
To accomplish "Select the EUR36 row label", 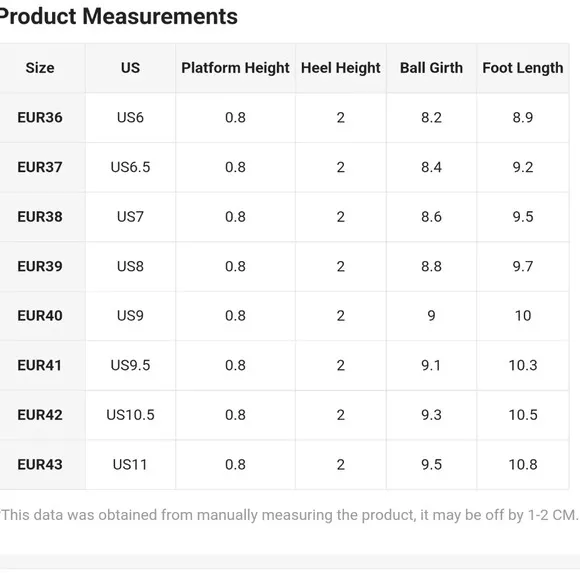I will click(x=40, y=118).
